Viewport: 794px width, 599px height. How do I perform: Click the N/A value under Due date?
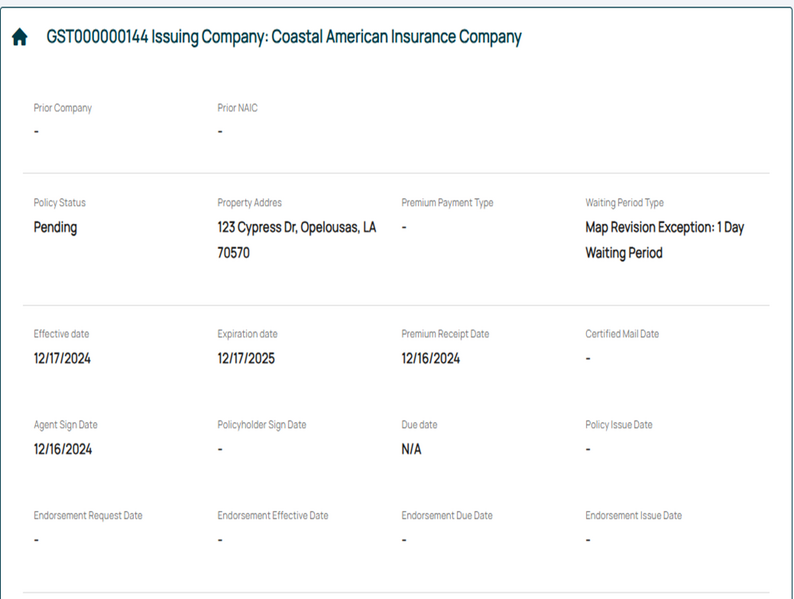(x=411, y=449)
